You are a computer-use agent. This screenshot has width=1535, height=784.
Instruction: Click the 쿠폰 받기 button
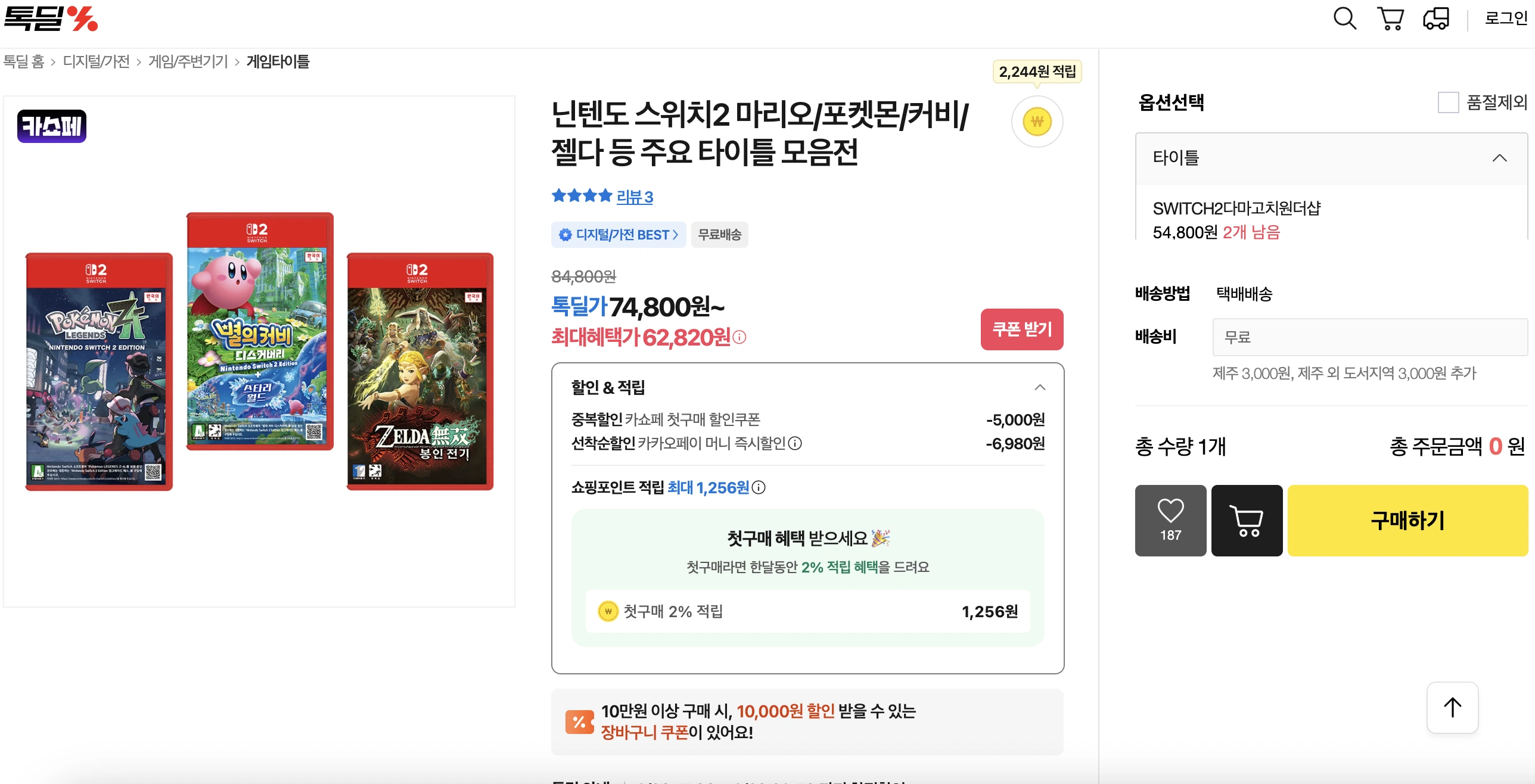[1021, 329]
